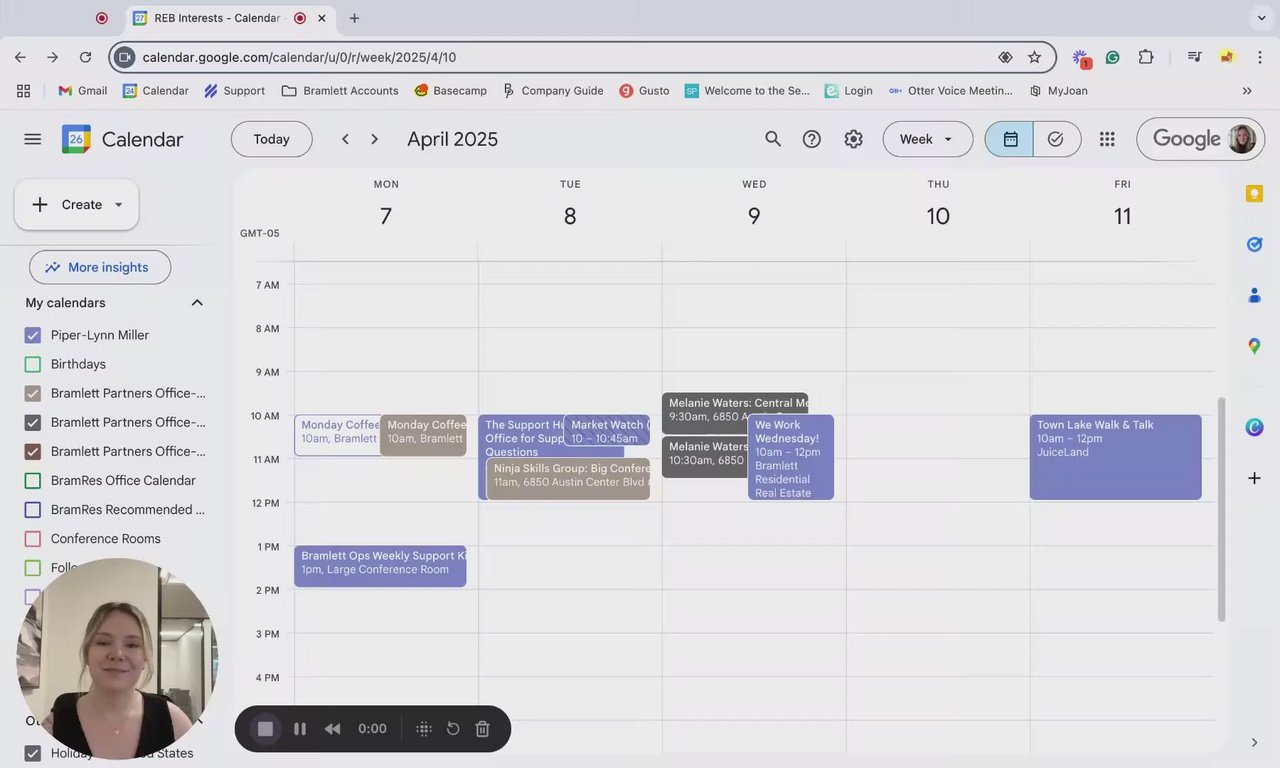Open the Gmail bookmark
1280x768 pixels.
(82, 90)
